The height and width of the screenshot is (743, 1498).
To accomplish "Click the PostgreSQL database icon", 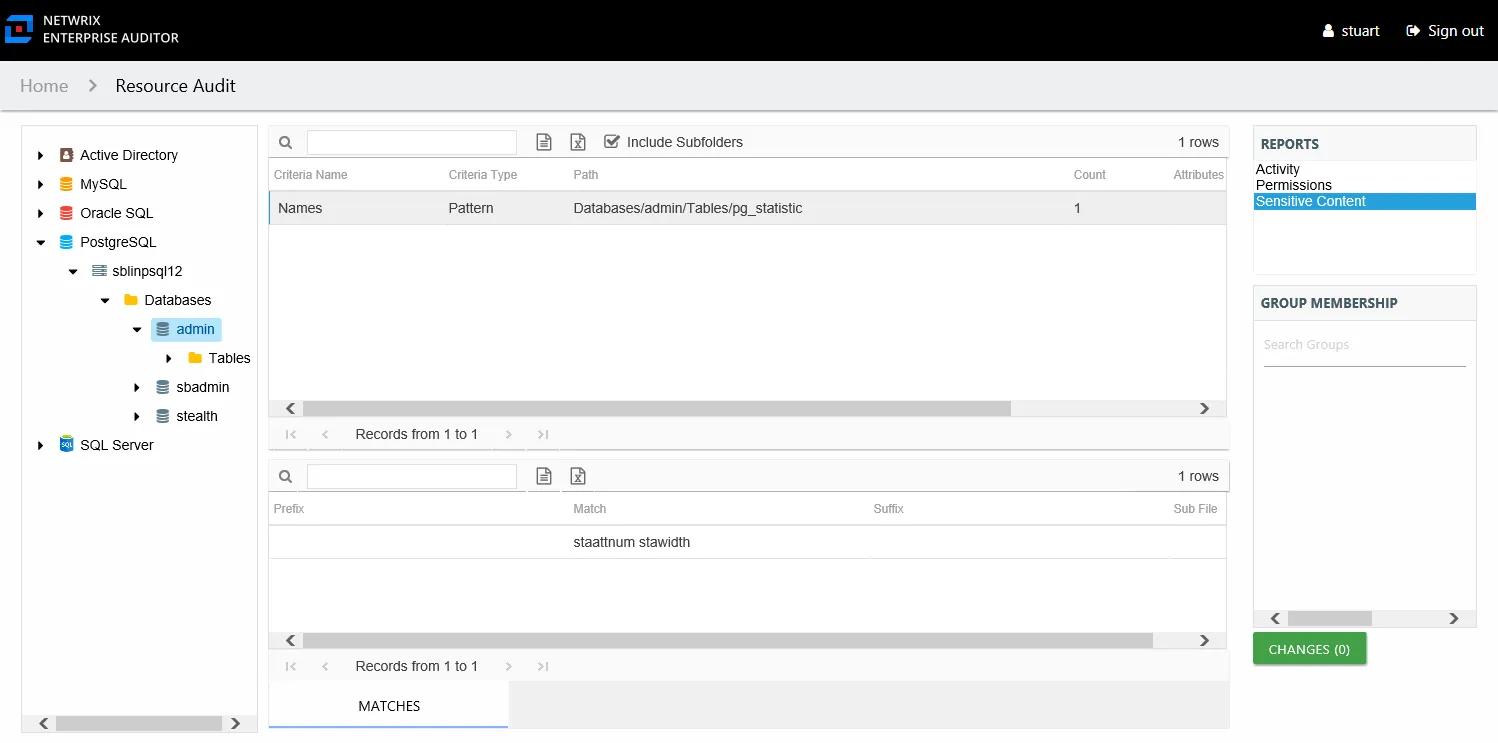I will click(66, 242).
